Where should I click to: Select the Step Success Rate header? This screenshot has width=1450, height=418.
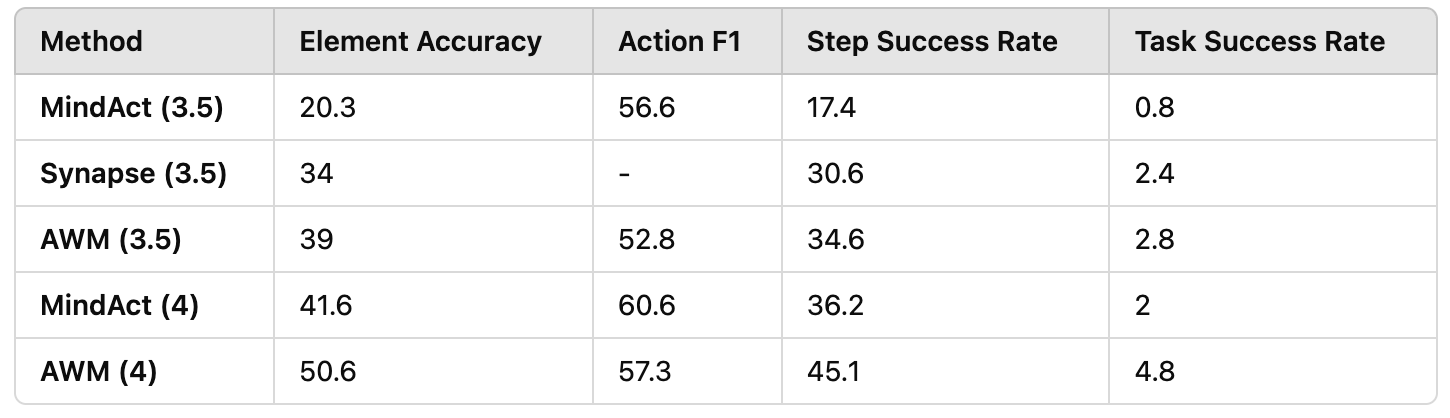pyautogui.click(x=932, y=42)
